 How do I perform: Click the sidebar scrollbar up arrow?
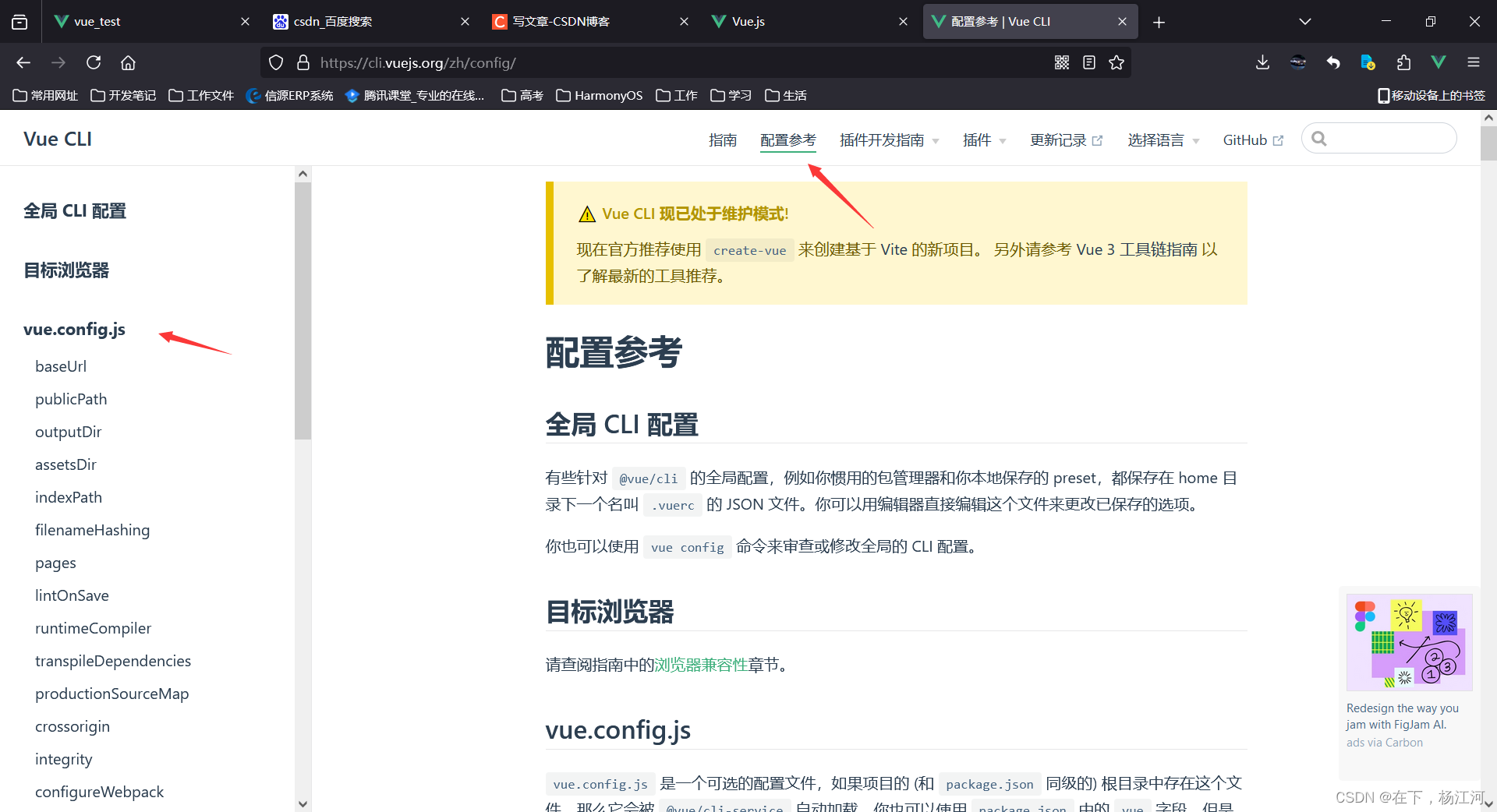(303, 174)
